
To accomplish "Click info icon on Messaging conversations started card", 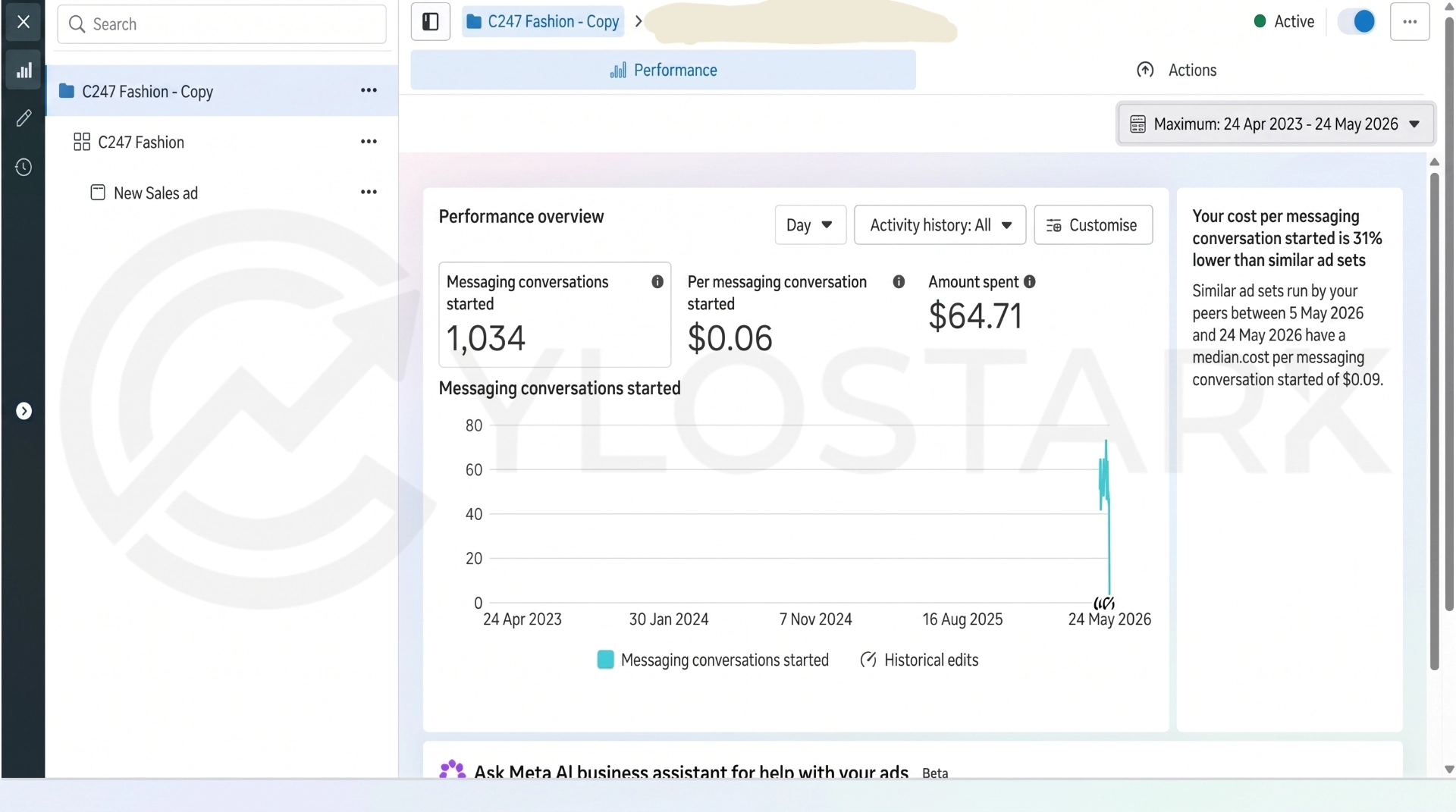I will pyautogui.click(x=657, y=282).
